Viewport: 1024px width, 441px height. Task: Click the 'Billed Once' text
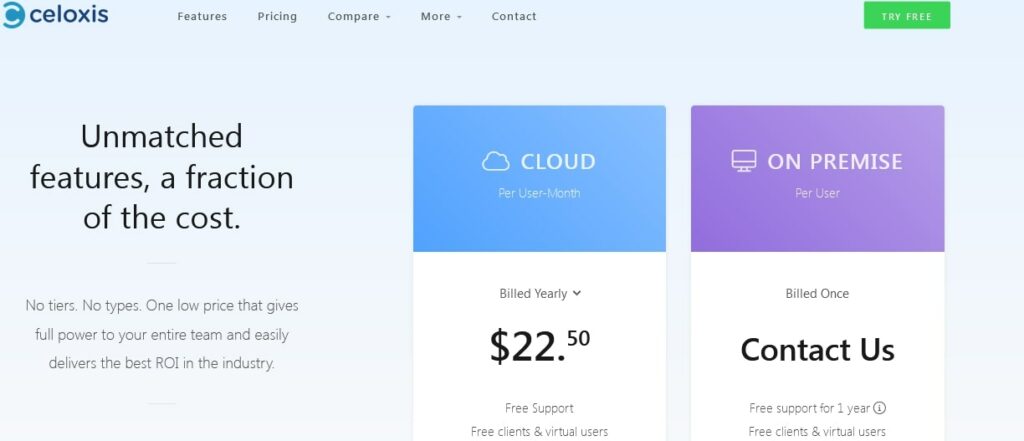tap(817, 294)
